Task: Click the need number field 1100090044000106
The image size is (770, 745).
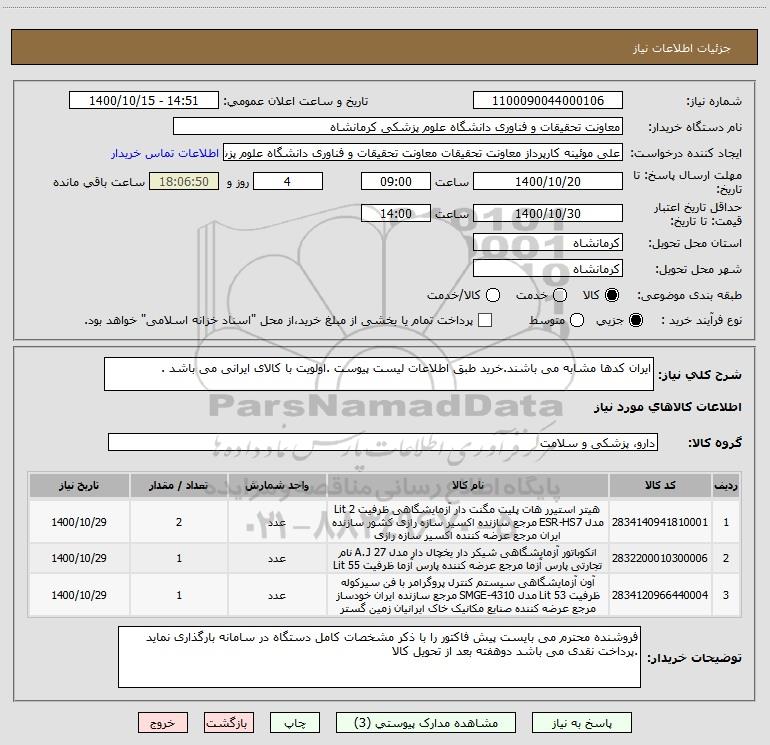Action: pyautogui.click(x=548, y=100)
